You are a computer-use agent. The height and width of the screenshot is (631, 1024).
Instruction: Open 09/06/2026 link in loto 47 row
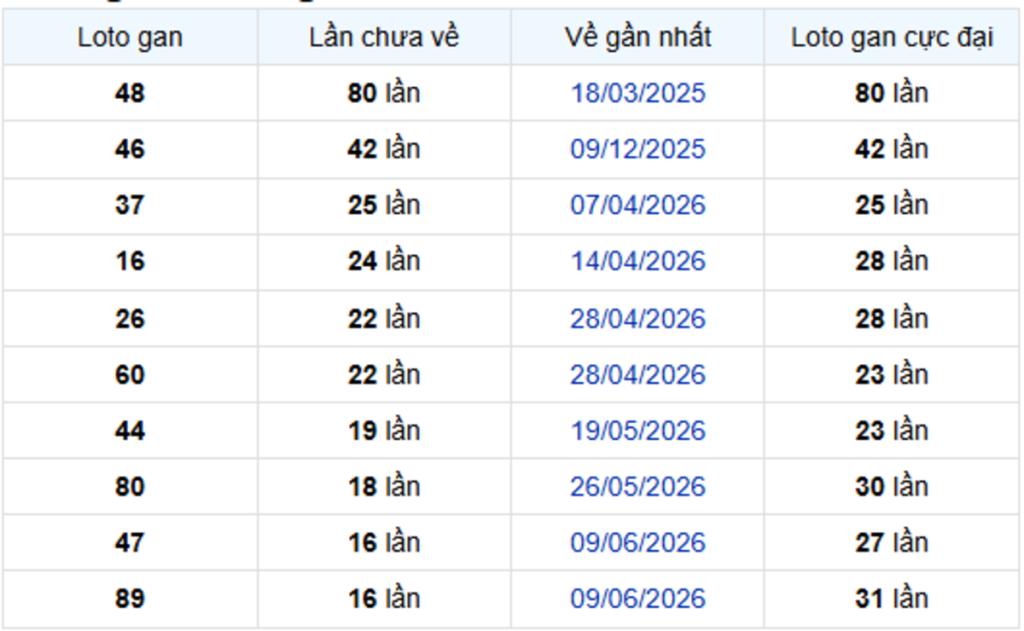637,543
